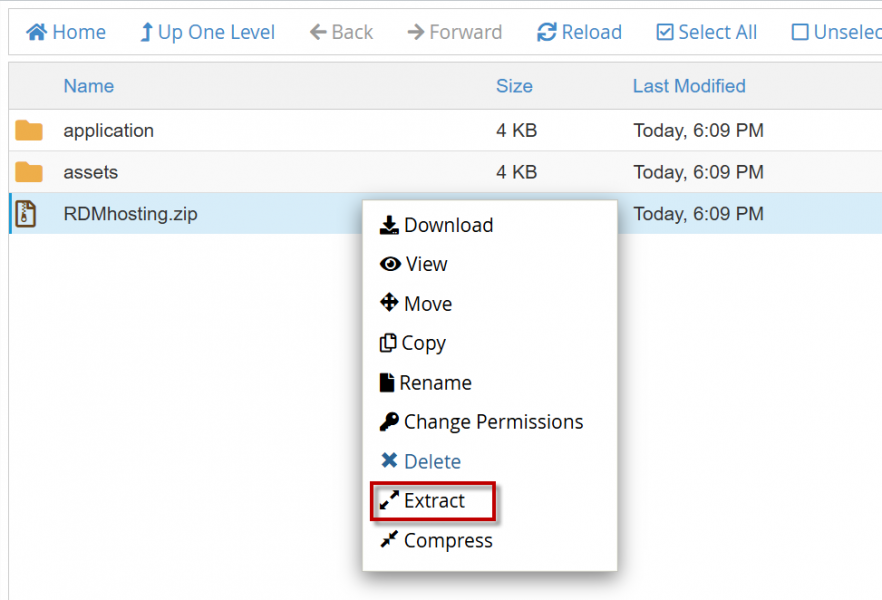The width and height of the screenshot is (882, 600).
Task: Choose Move from context menu
Action: (416, 304)
